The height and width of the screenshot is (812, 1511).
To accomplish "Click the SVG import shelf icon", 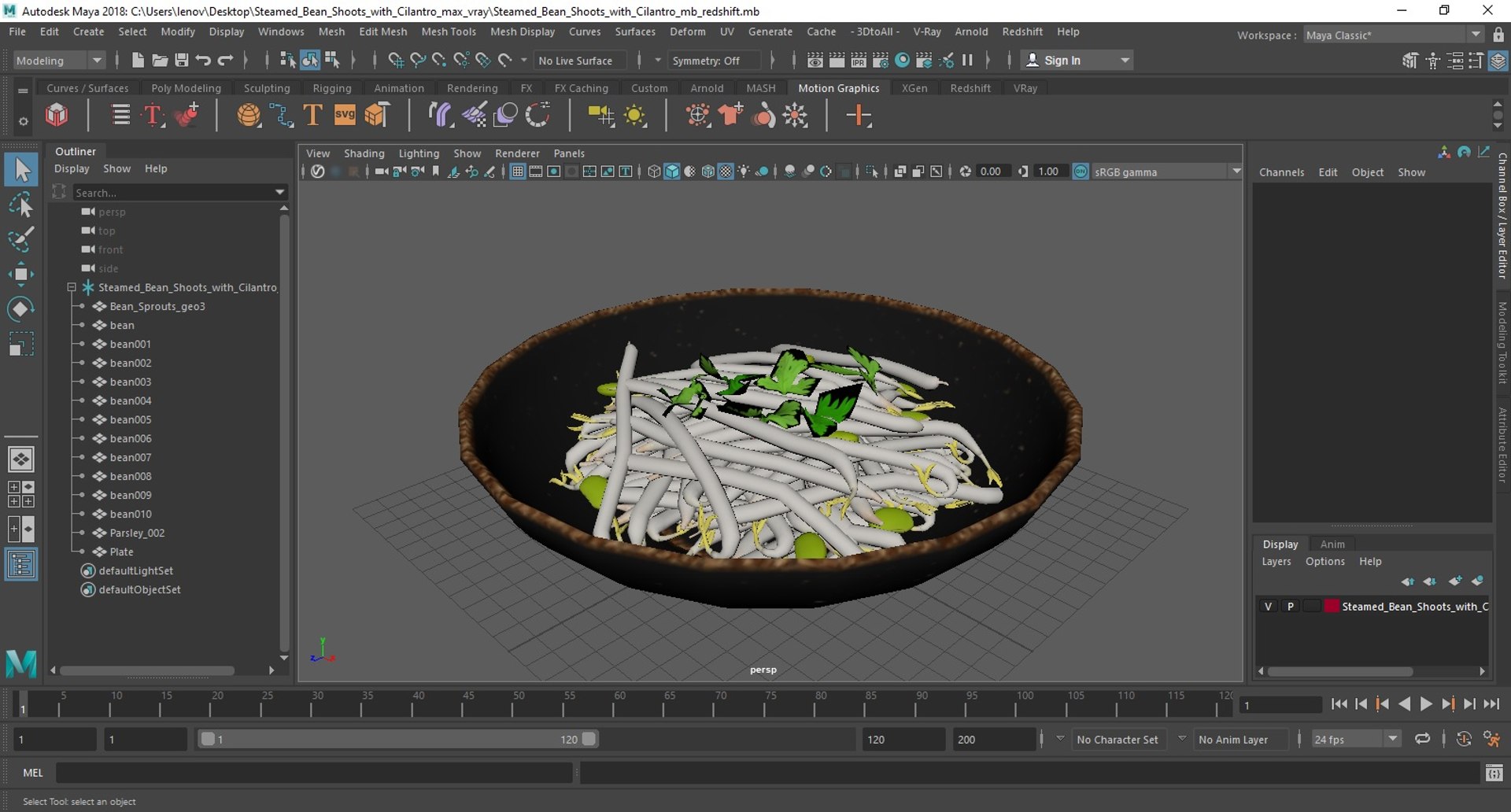I will (345, 116).
